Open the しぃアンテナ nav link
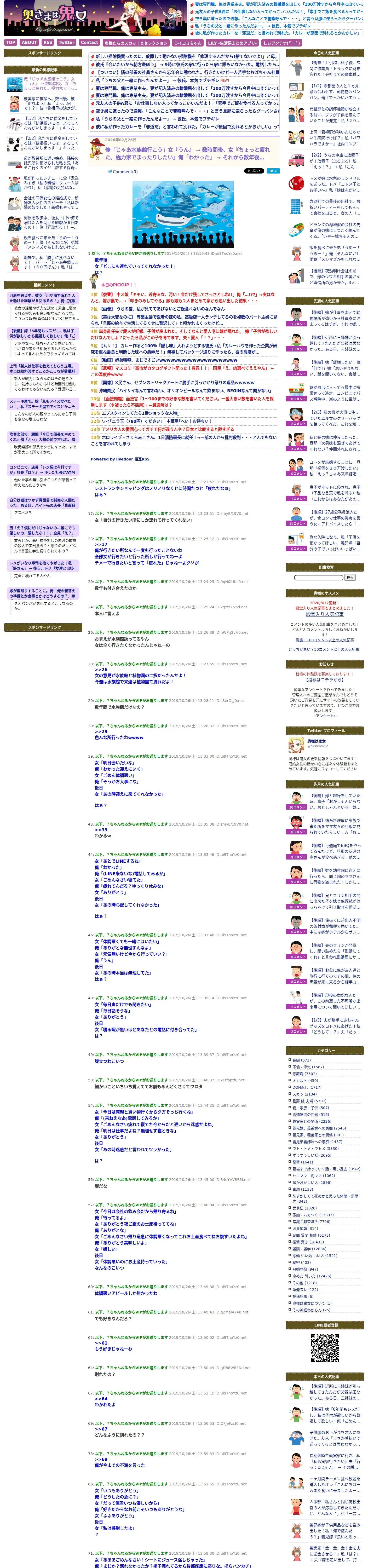This screenshot has width=368, height=1568. point(282,43)
